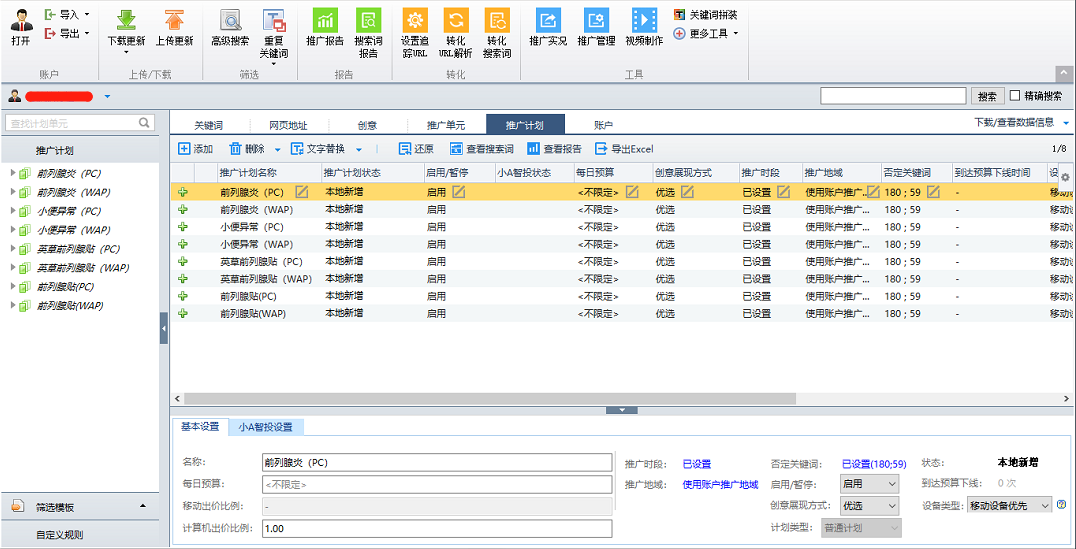Open the 设备类型 combo box
The width and height of the screenshot is (1076, 549).
point(1009,506)
